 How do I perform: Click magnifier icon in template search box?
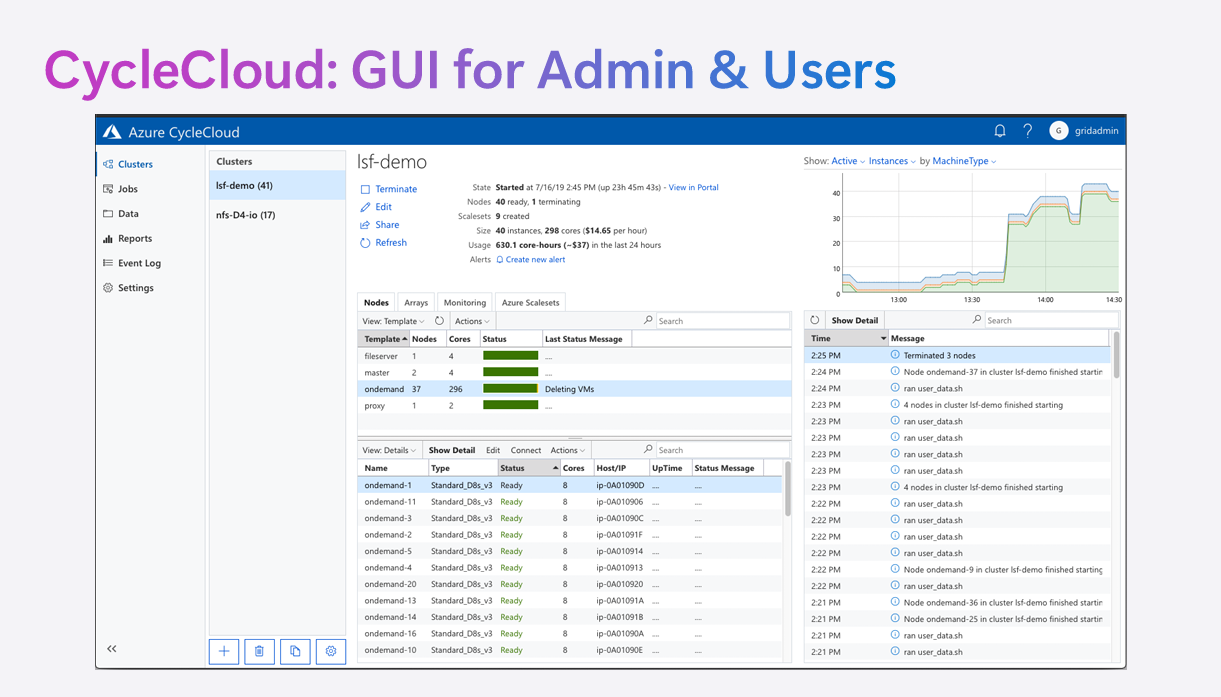[648, 321]
